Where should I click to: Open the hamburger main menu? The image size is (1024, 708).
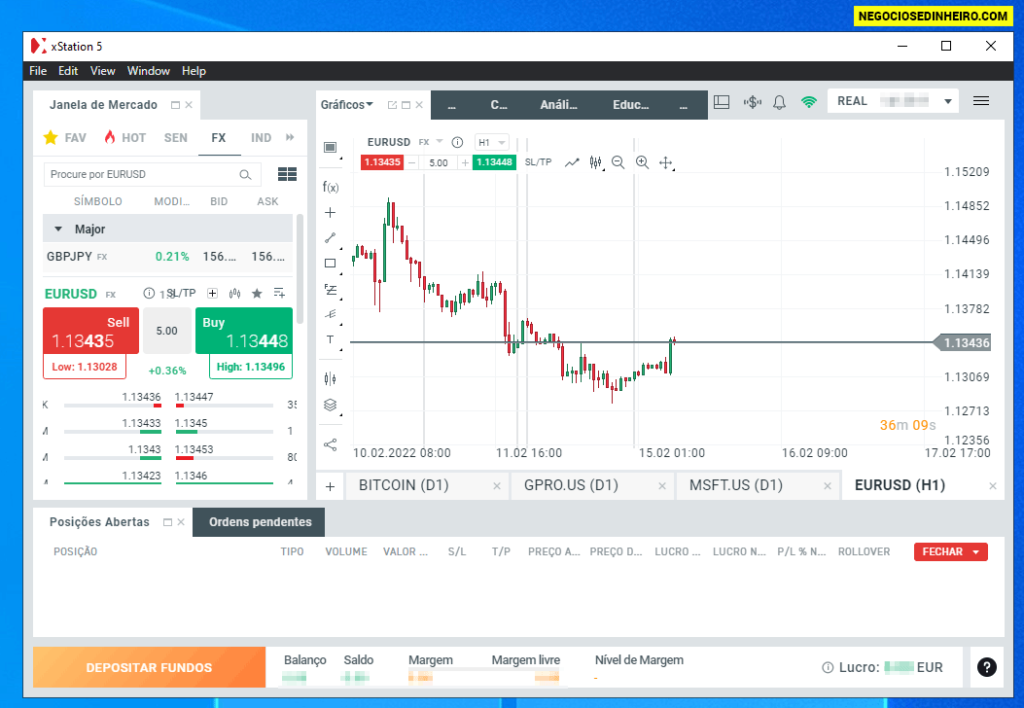pos(981,101)
